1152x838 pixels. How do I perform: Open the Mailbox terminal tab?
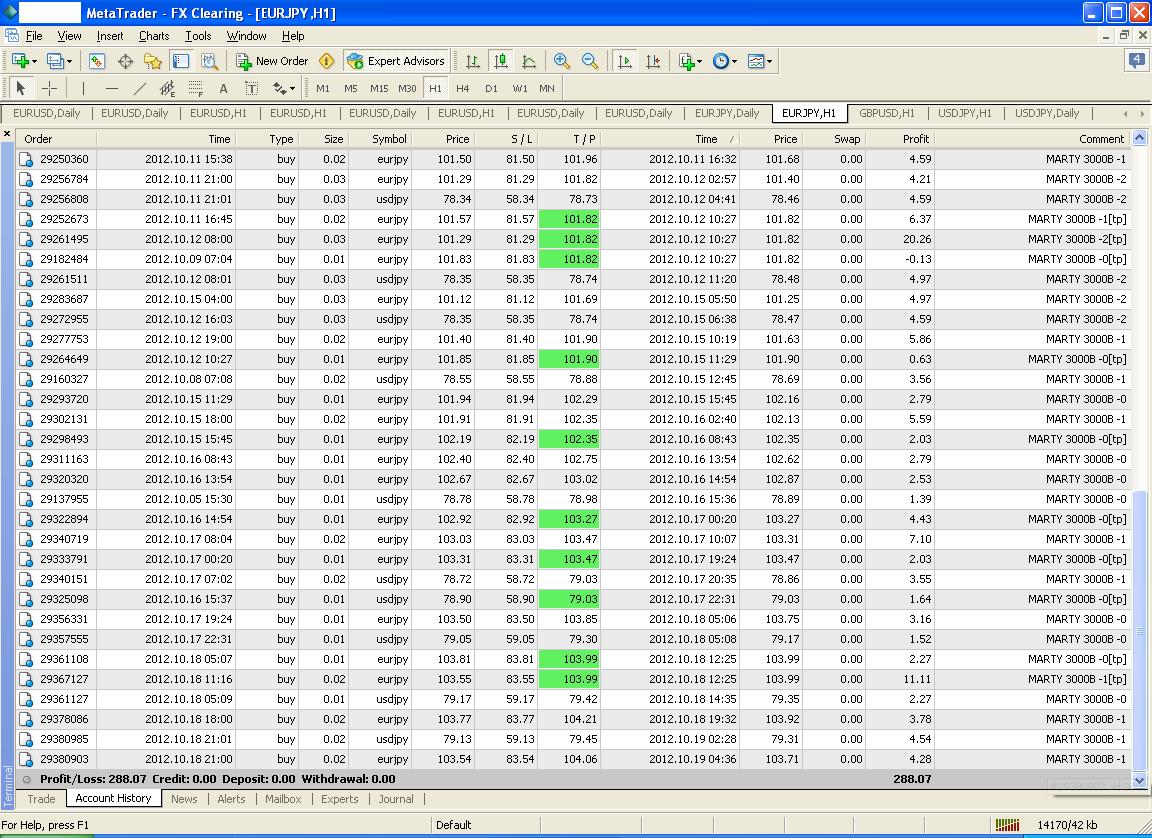click(283, 799)
